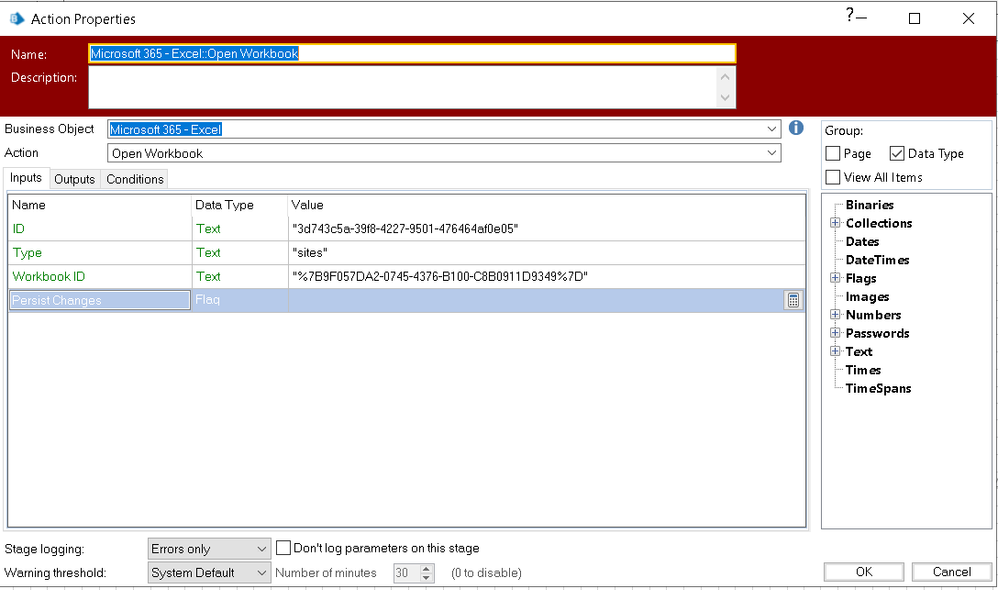998x590 pixels.
Task: Click the help question mark icon
Action: (x=850, y=15)
